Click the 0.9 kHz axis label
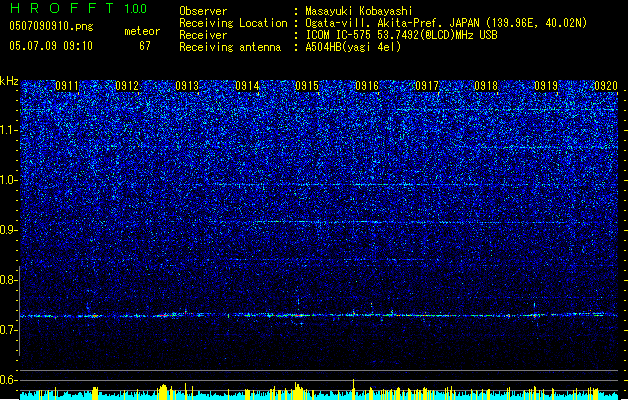The height and width of the screenshot is (400, 629). click(9, 230)
